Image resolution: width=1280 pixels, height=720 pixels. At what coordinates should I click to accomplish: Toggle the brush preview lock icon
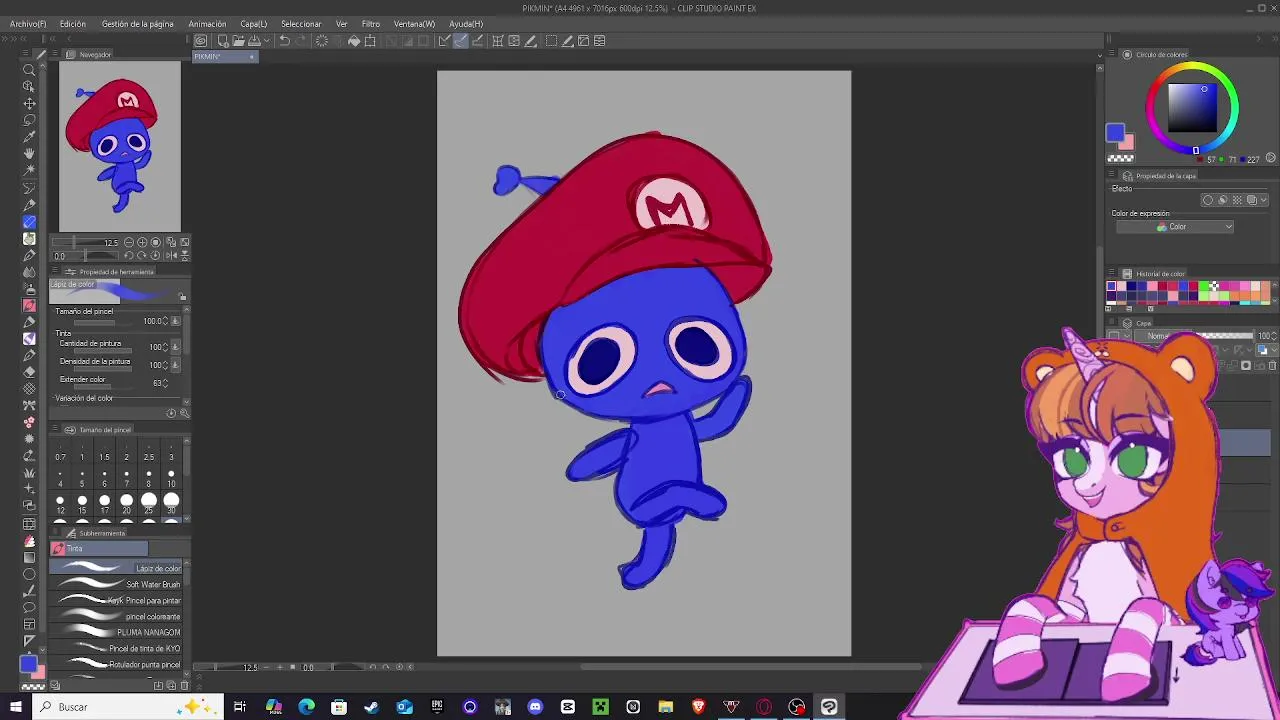[x=182, y=296]
